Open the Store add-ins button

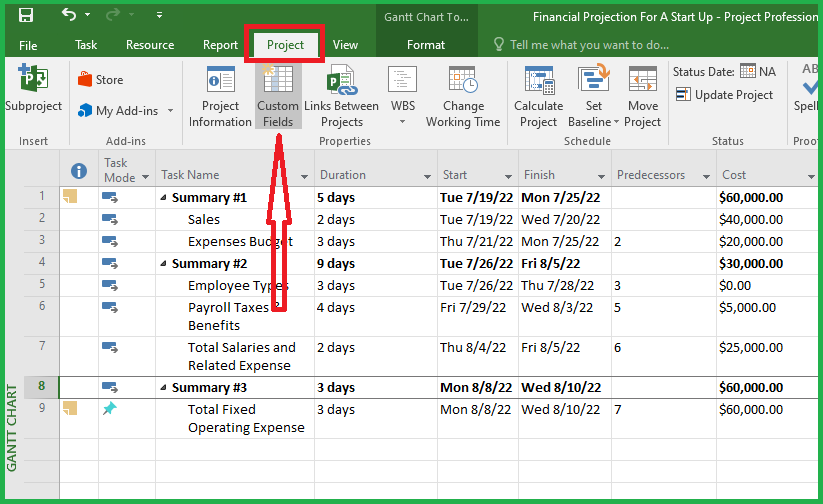[x=100, y=80]
